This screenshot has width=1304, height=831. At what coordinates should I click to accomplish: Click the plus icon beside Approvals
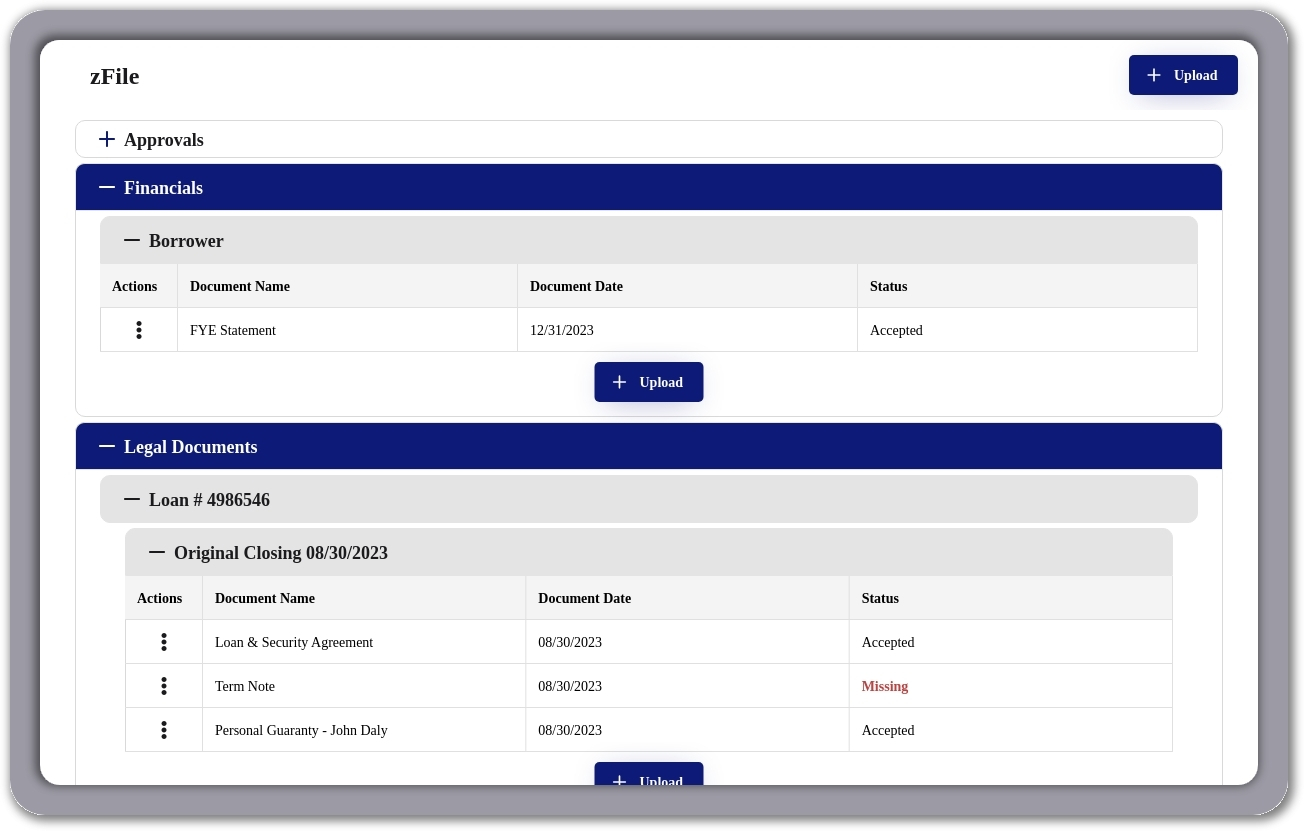coord(107,139)
